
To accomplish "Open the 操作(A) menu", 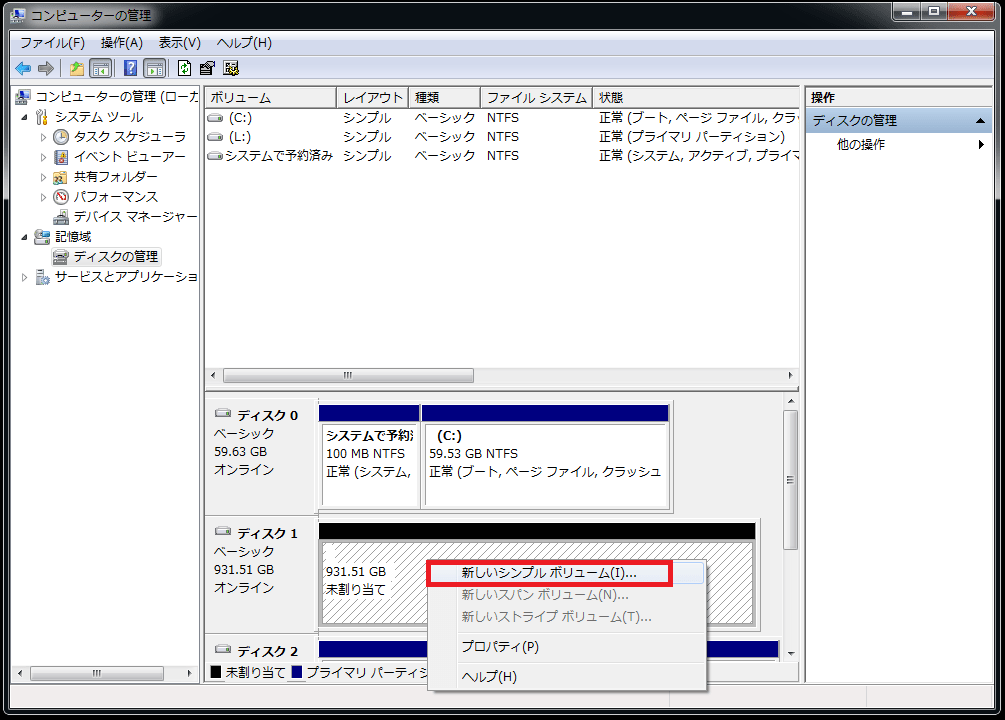I will pos(121,43).
